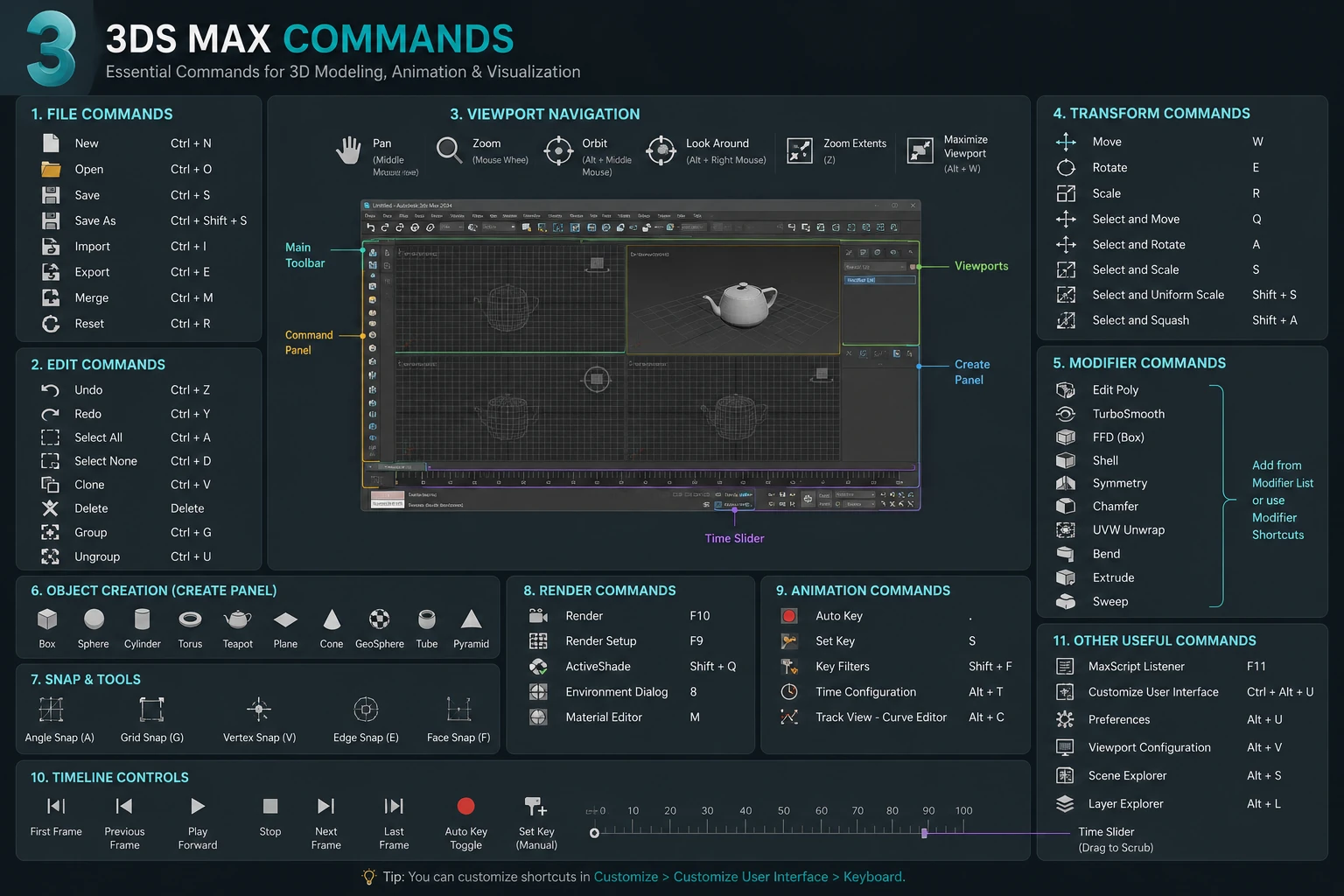Select the GeoSphere object icon

click(x=379, y=619)
